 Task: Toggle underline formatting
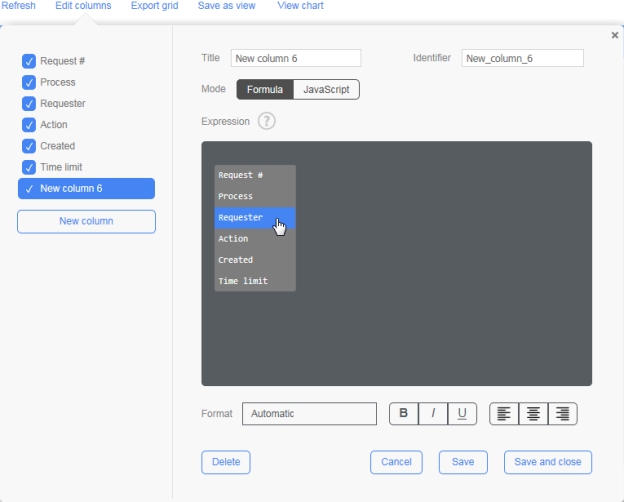coord(462,413)
